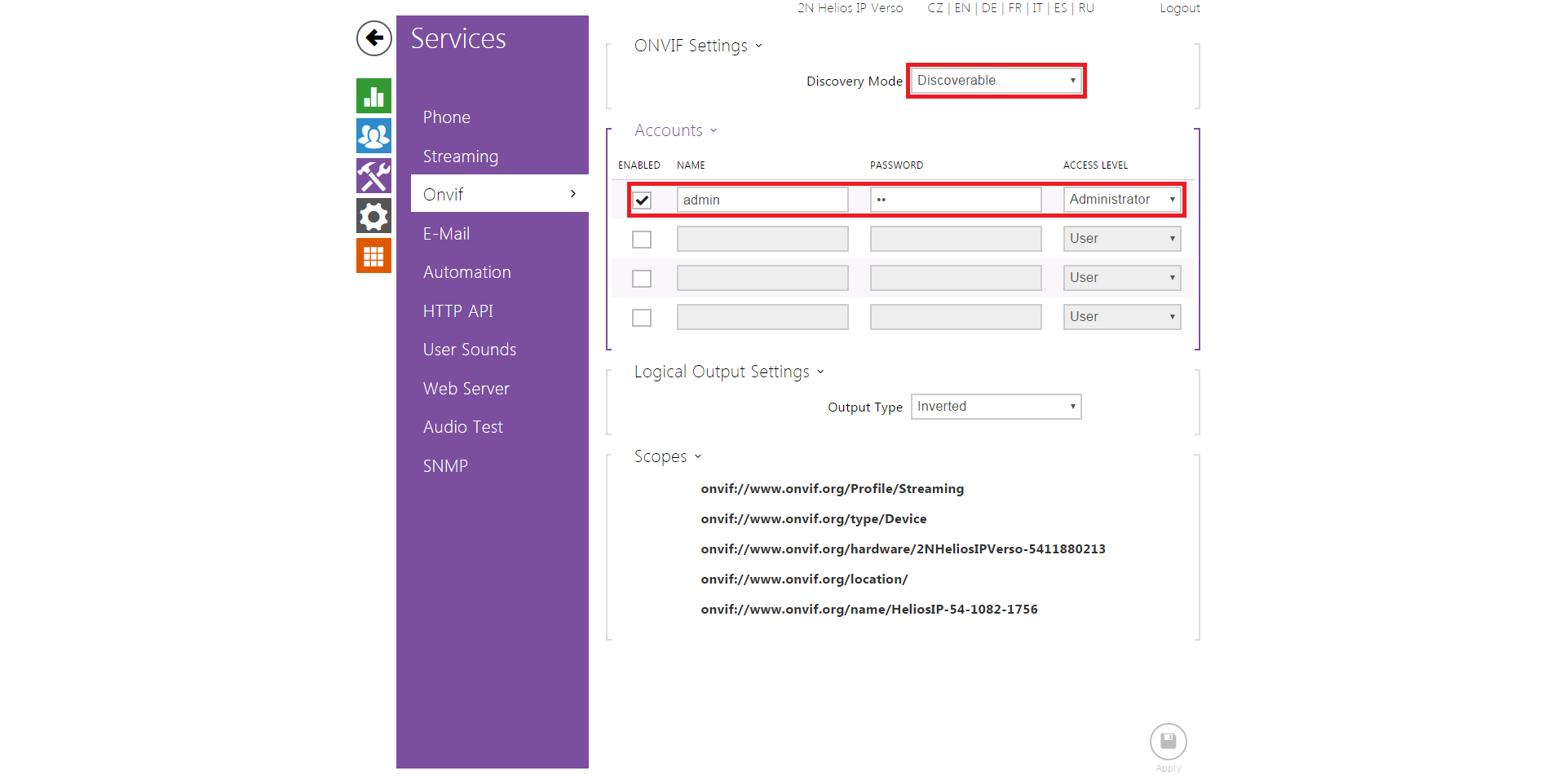The width and height of the screenshot is (1551, 784).
Task: Open the blue Directory users icon
Action: coord(373,136)
